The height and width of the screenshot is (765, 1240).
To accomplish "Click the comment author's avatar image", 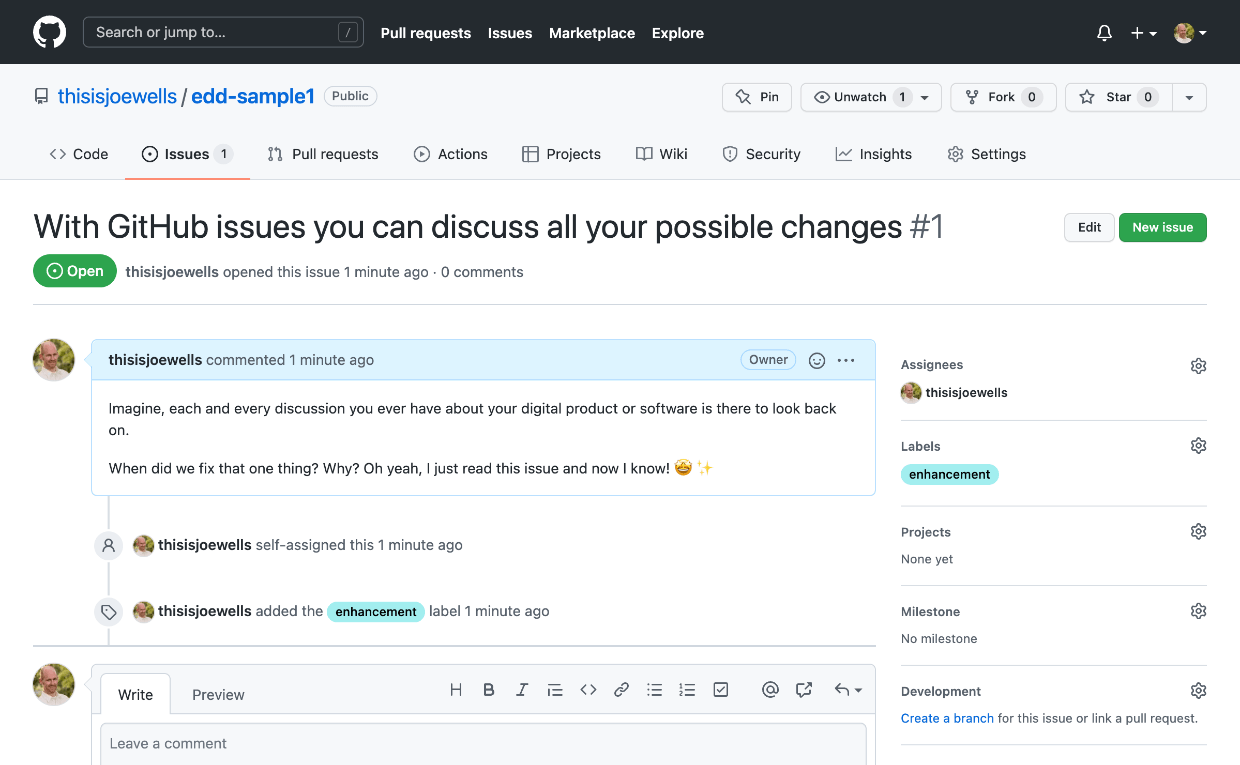I will [54, 360].
